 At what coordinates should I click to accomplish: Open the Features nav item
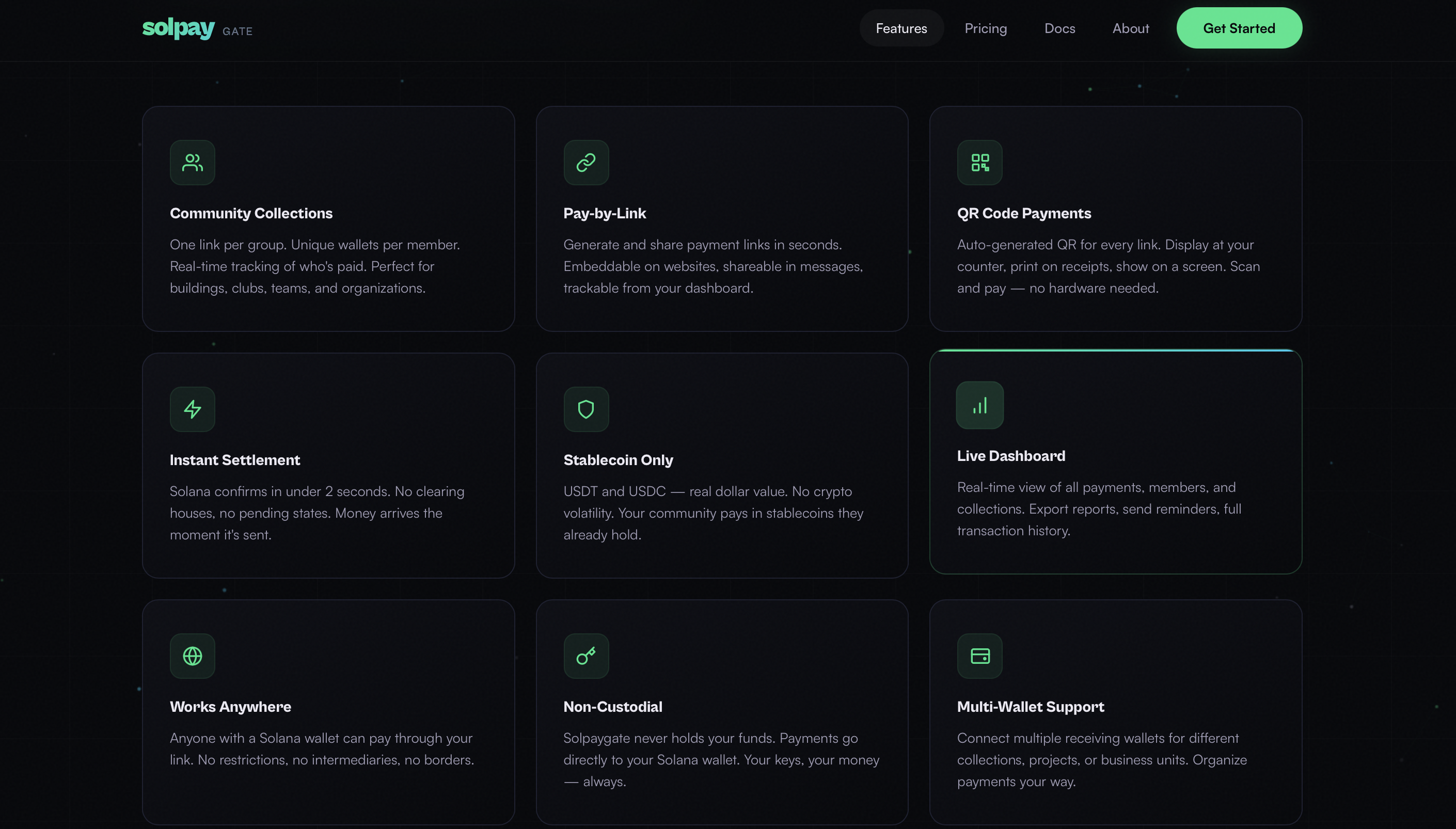coord(901,28)
